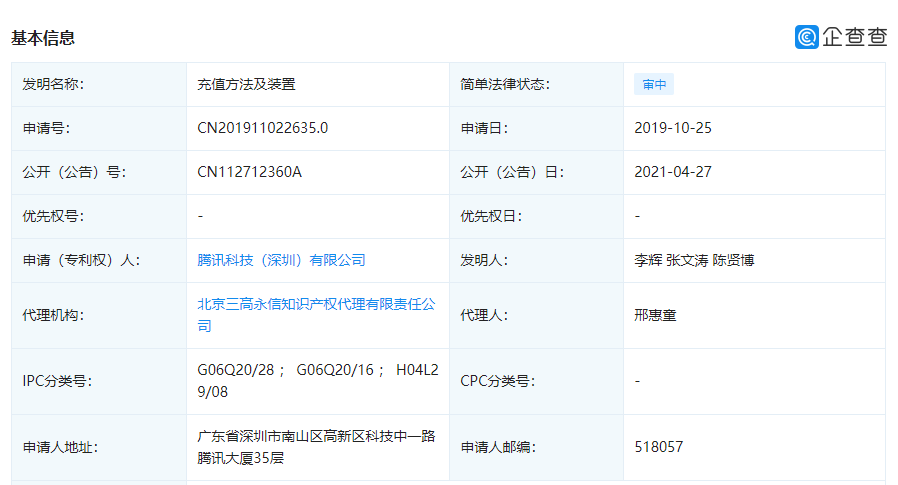Click the inventor names 李辉 张文涛 陈贤博
Screen dimensions: 898x485
(x=694, y=260)
